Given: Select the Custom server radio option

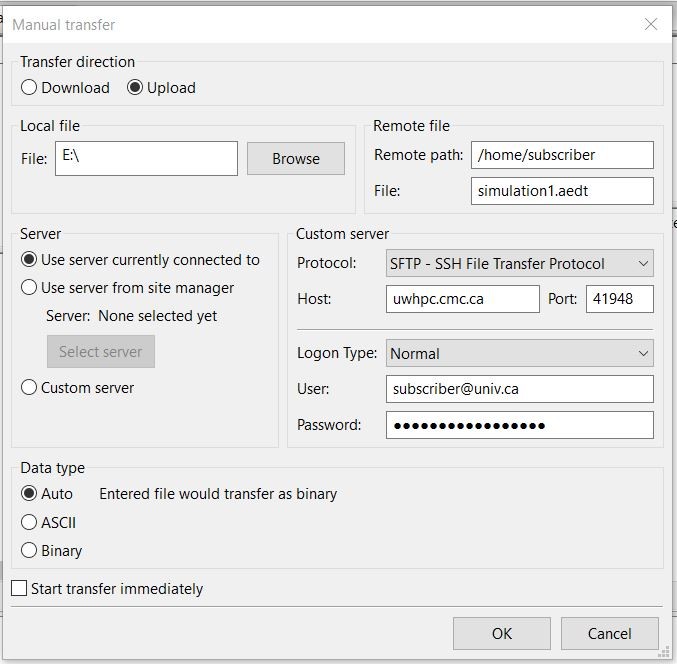Looking at the screenshot, I should pyautogui.click(x=30, y=387).
